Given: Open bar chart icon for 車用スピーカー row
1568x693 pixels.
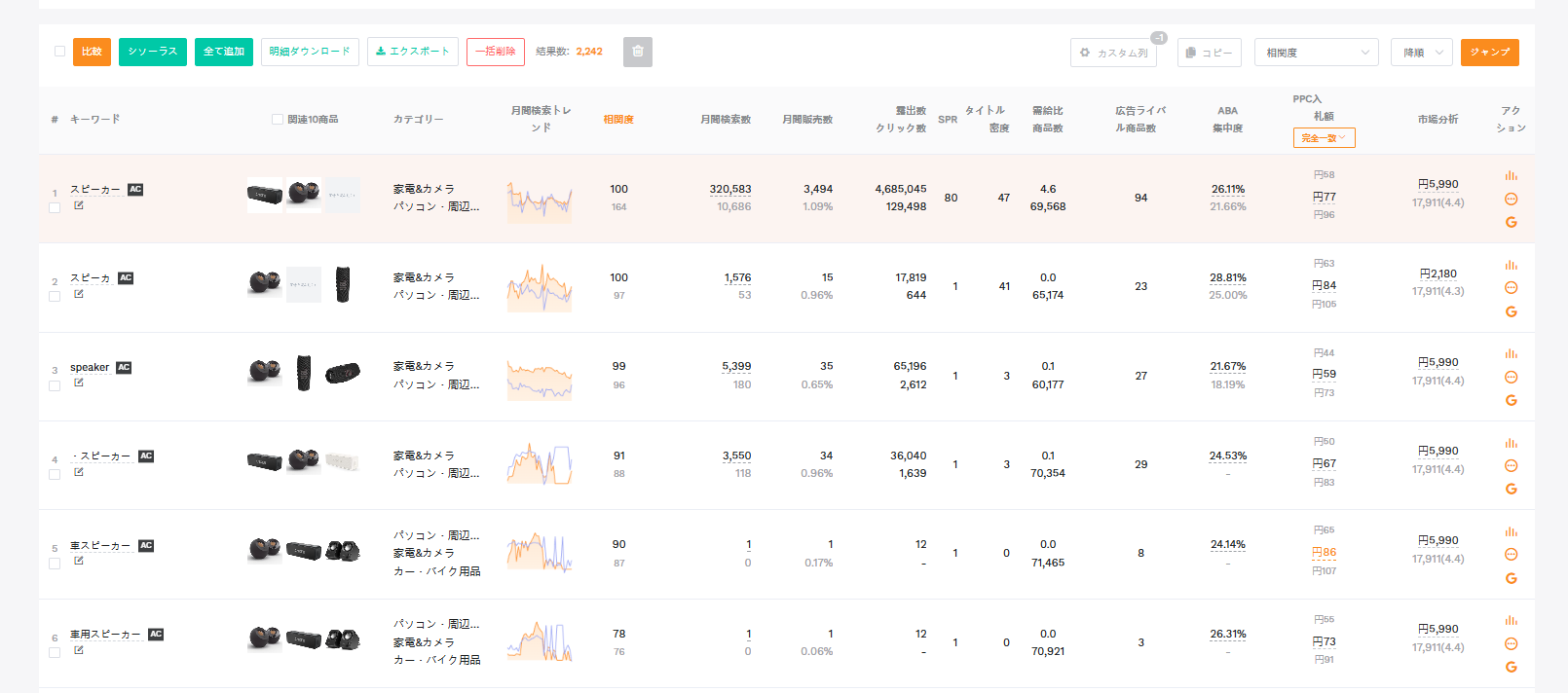Looking at the screenshot, I should [1511, 621].
